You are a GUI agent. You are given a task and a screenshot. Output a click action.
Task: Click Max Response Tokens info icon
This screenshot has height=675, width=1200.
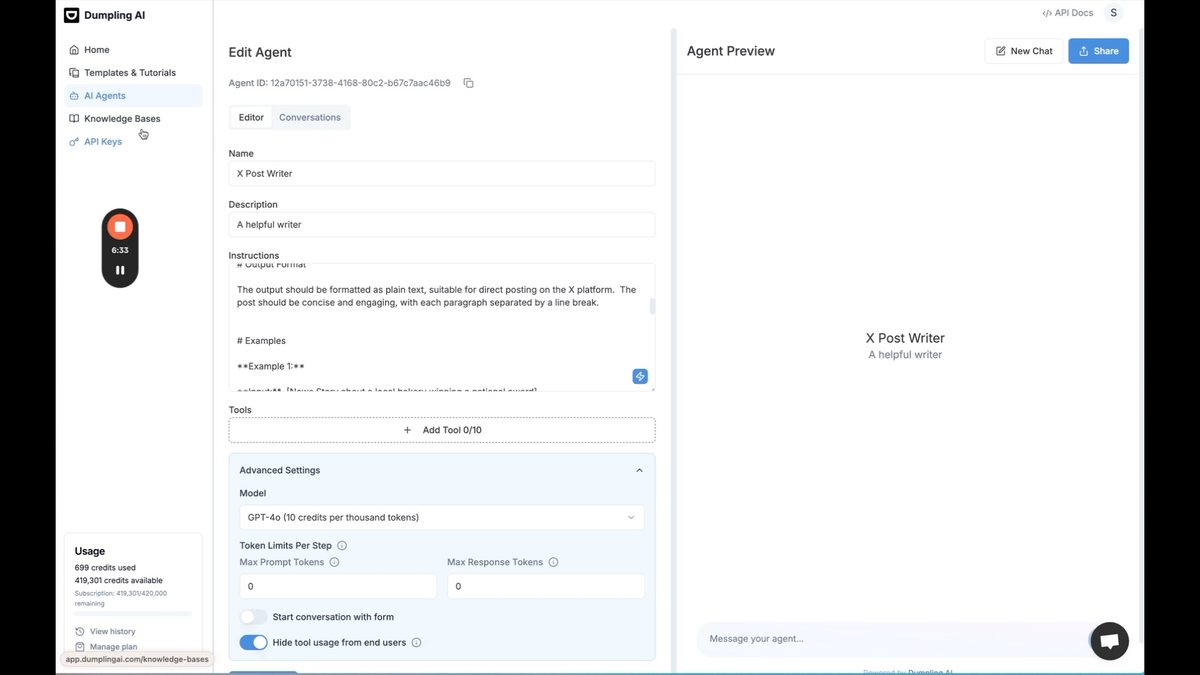[x=553, y=562]
